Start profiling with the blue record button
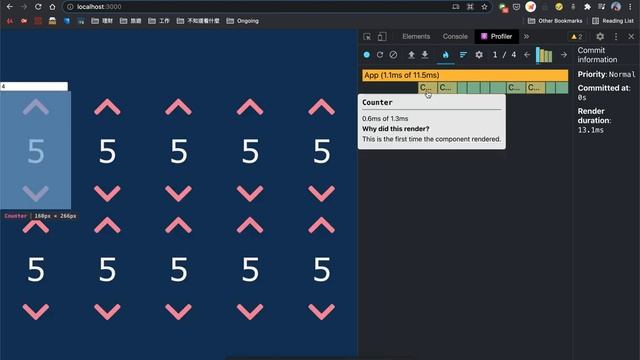 point(367,55)
